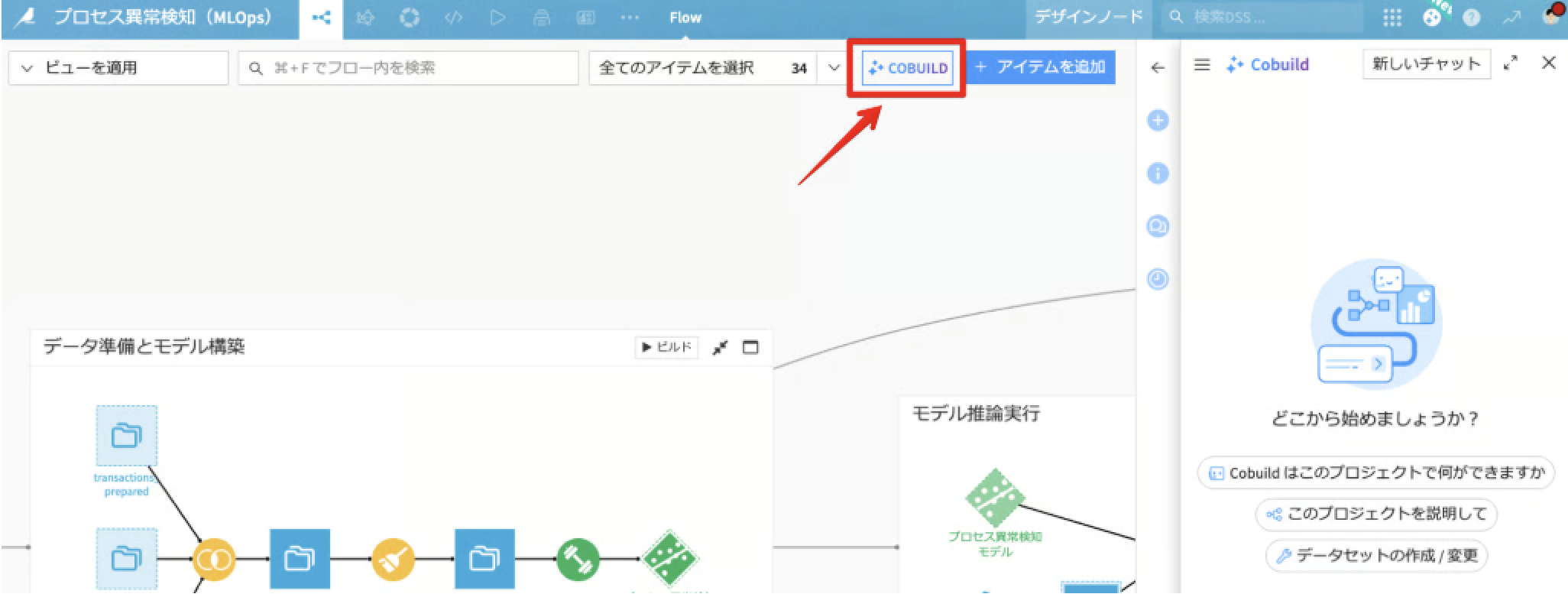Image resolution: width=1568 pixels, height=607 pixels.
Task: Click the What's New icon with New ribbon
Action: pos(1433,16)
